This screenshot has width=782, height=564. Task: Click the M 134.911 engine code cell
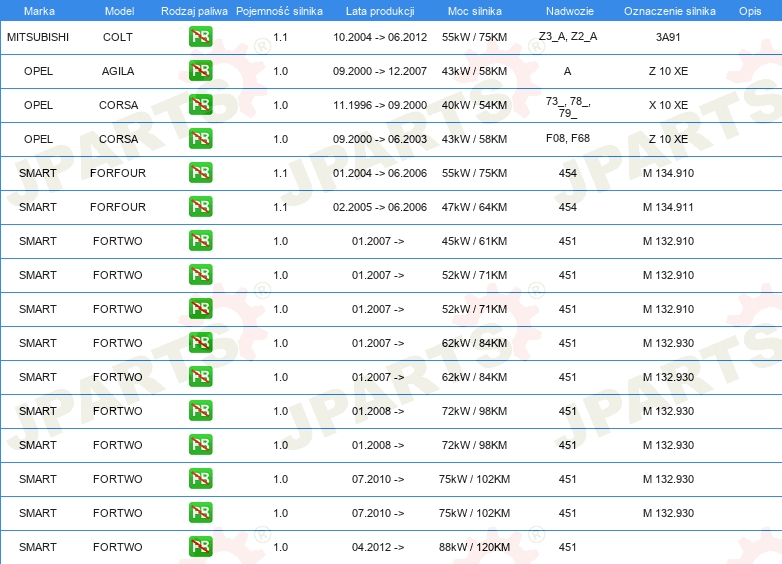667,207
